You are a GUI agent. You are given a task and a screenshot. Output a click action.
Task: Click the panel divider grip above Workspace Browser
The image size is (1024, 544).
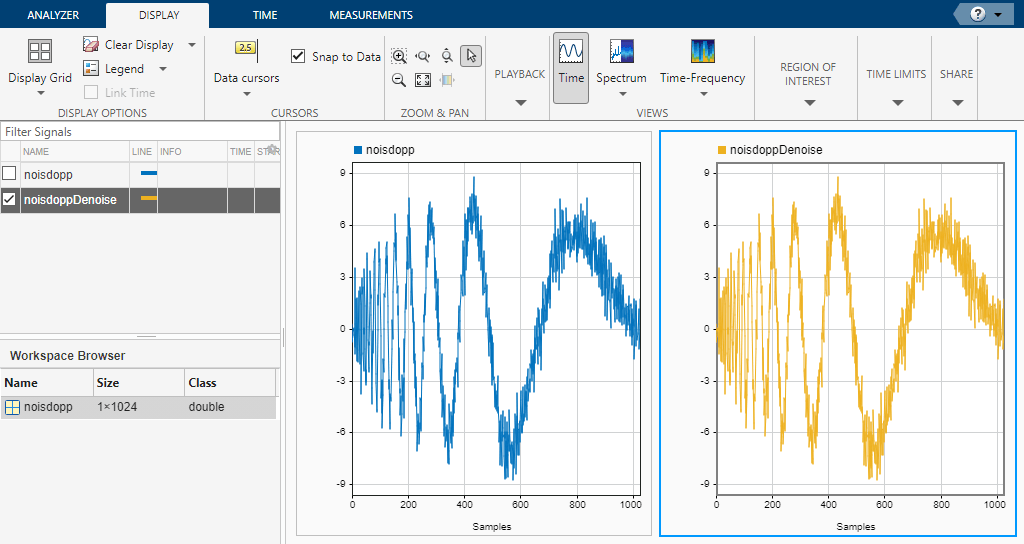pyautogui.click(x=146, y=336)
